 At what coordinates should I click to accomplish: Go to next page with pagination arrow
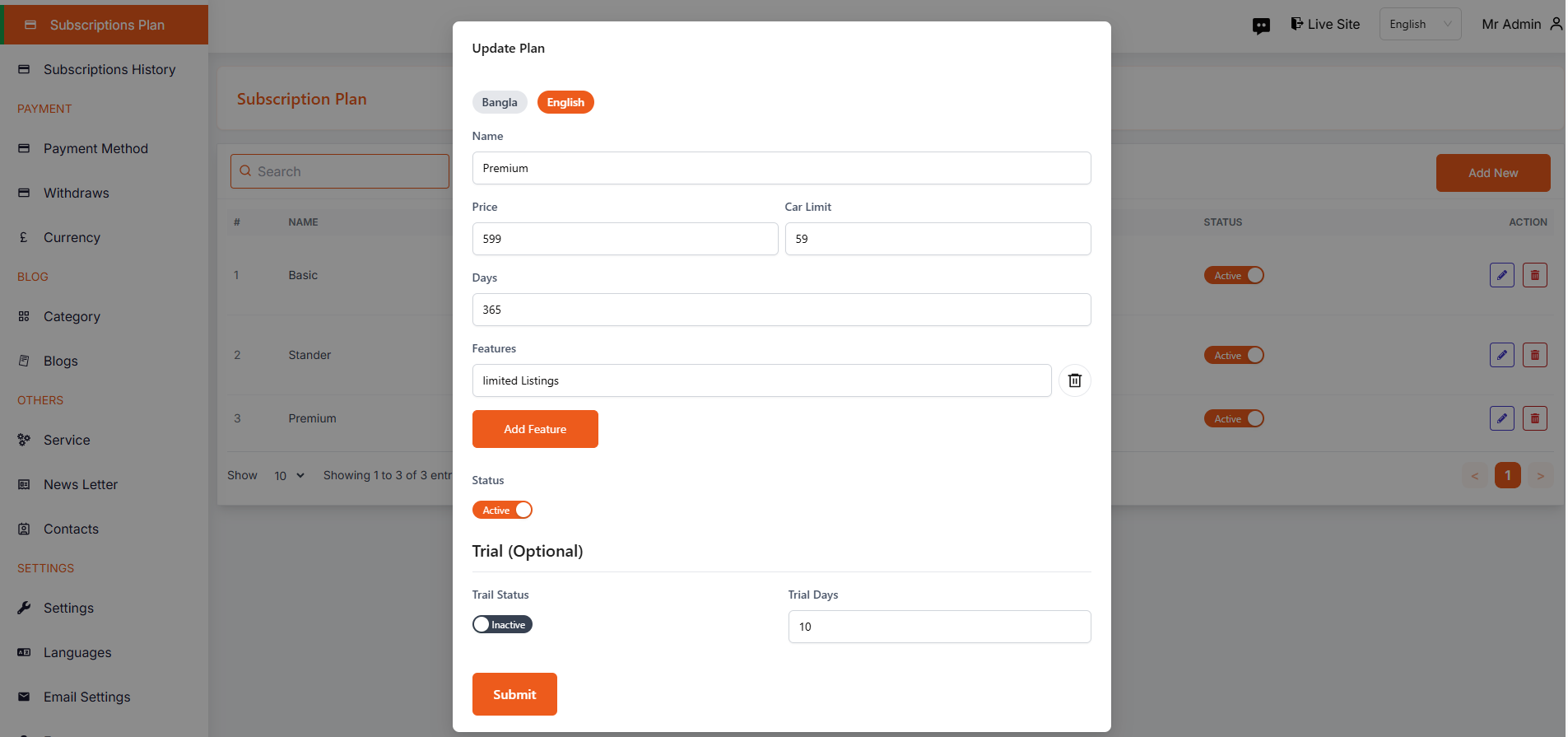tap(1540, 475)
